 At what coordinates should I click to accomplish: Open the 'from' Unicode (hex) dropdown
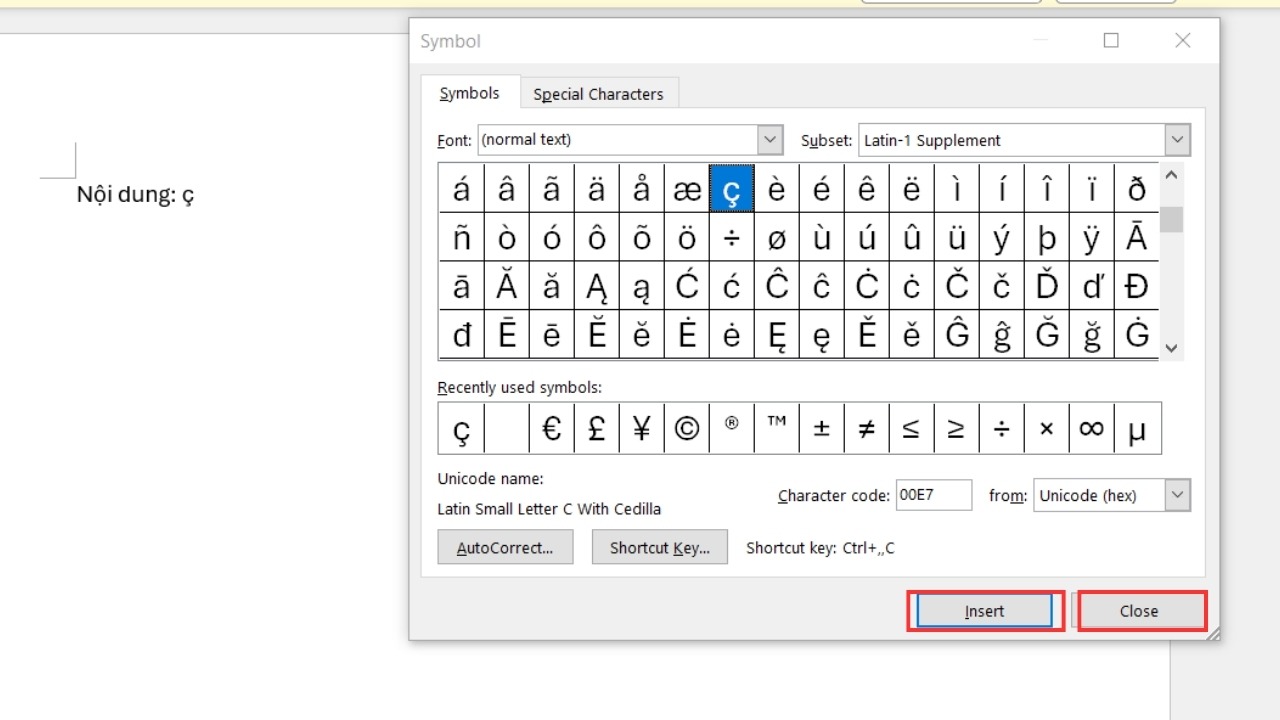click(1177, 495)
